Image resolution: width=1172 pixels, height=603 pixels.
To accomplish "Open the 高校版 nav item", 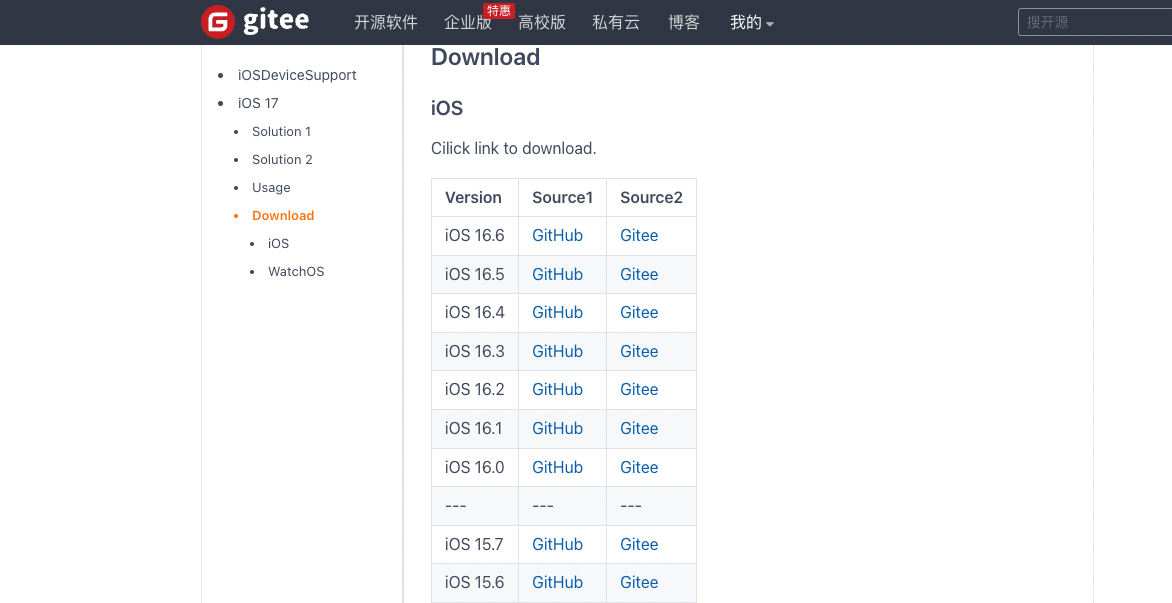I will (542, 22).
